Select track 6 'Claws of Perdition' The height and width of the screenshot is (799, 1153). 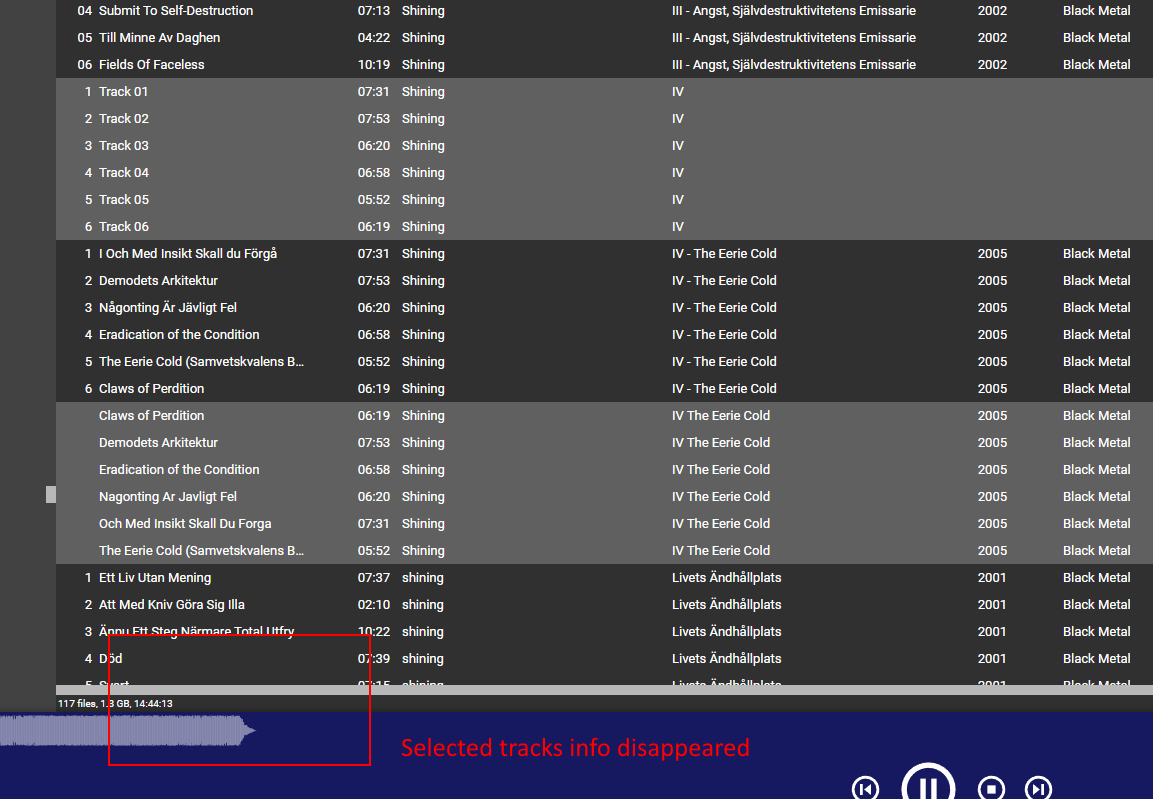pos(604,389)
